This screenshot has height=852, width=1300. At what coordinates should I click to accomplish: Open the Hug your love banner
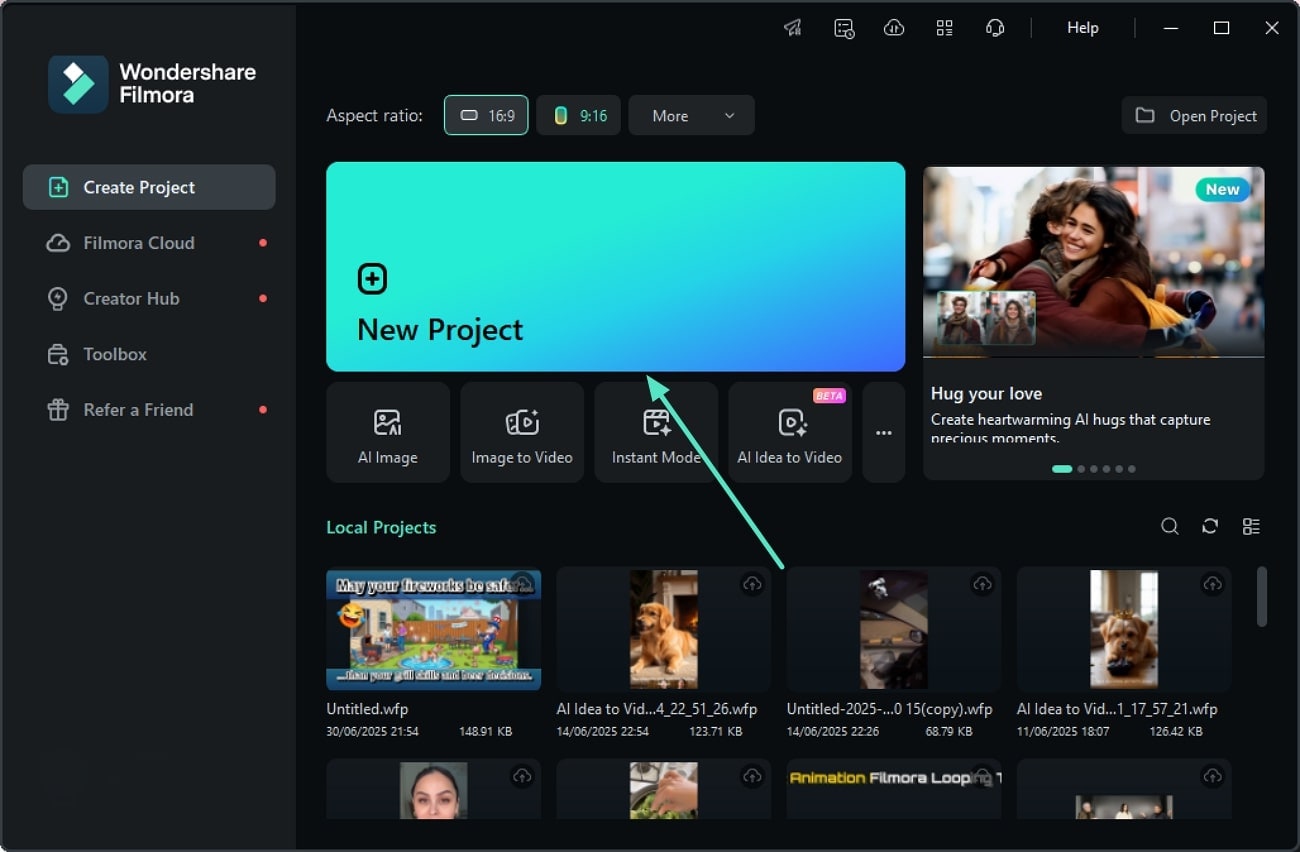click(1094, 322)
